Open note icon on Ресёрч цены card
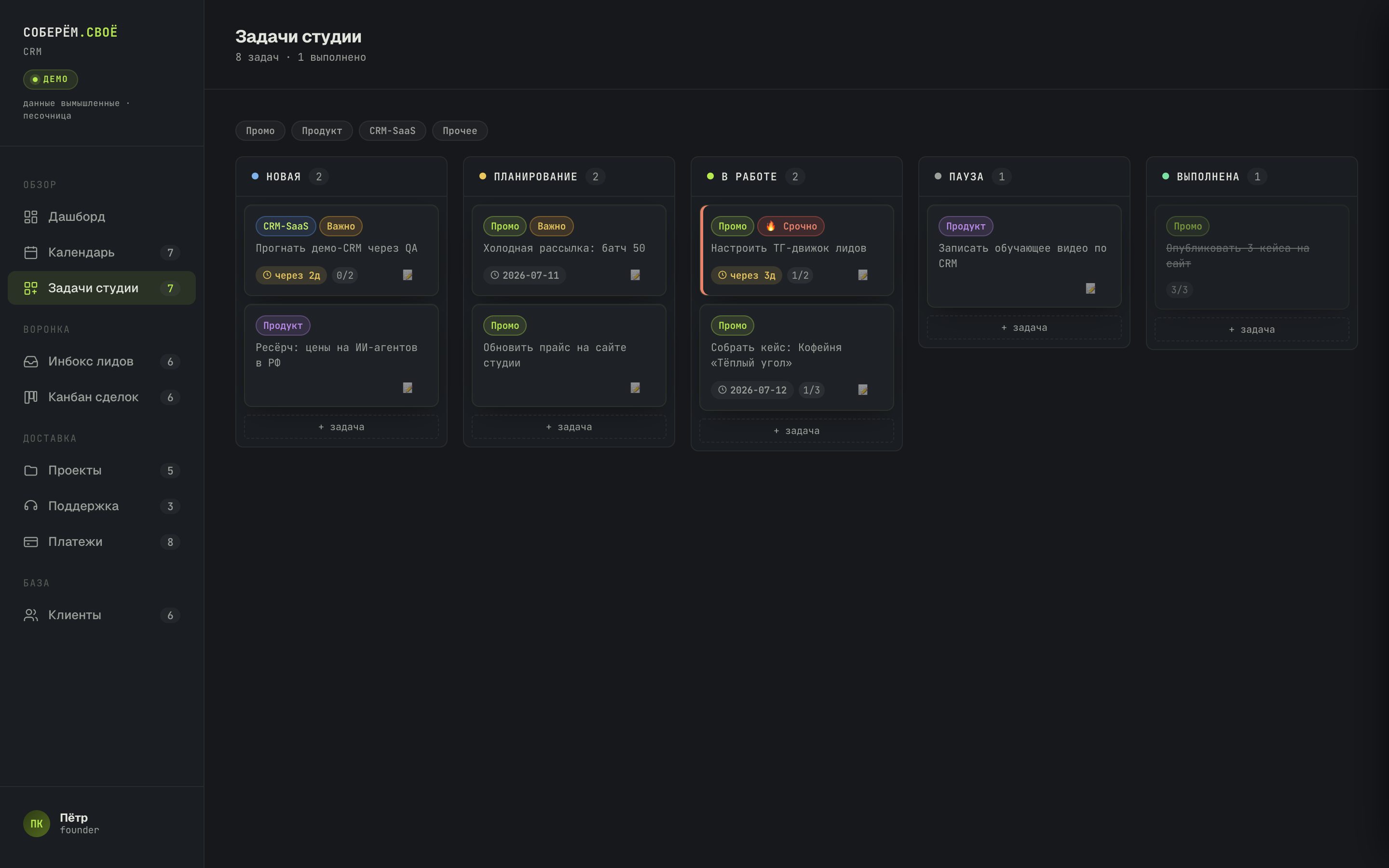 (x=408, y=388)
